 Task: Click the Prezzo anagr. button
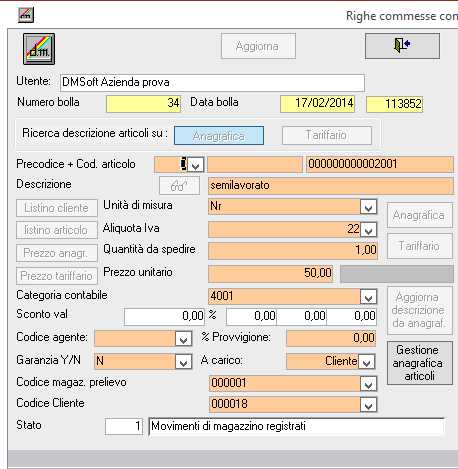tap(57, 253)
